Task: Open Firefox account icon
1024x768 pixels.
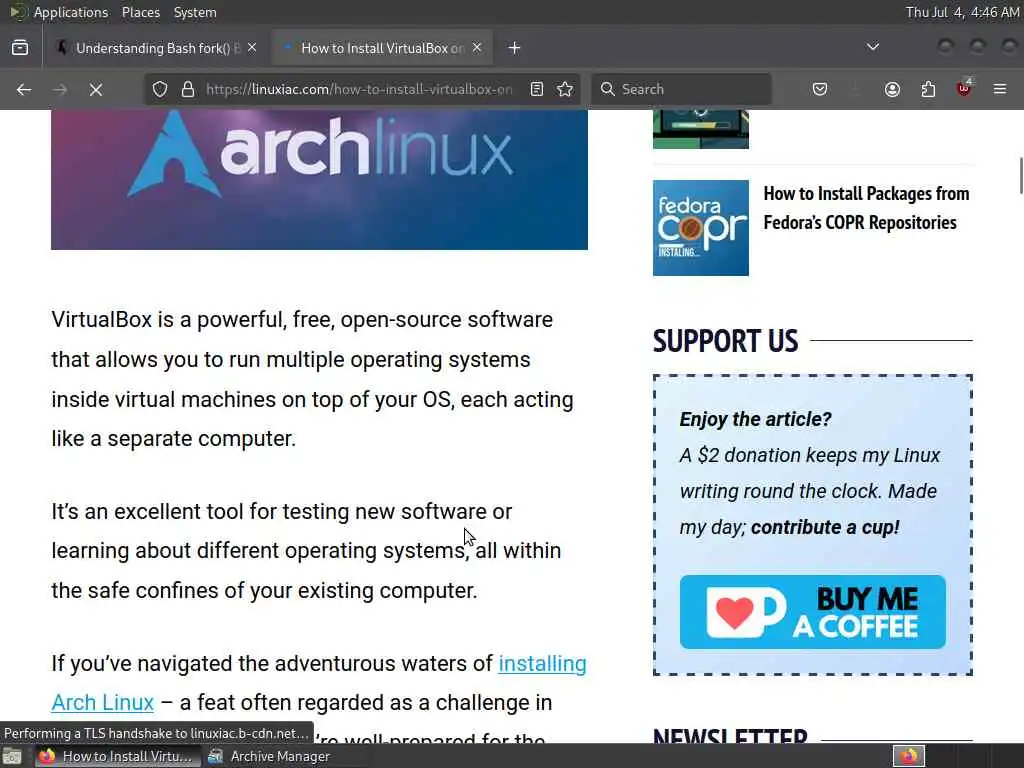Action: 892,89
